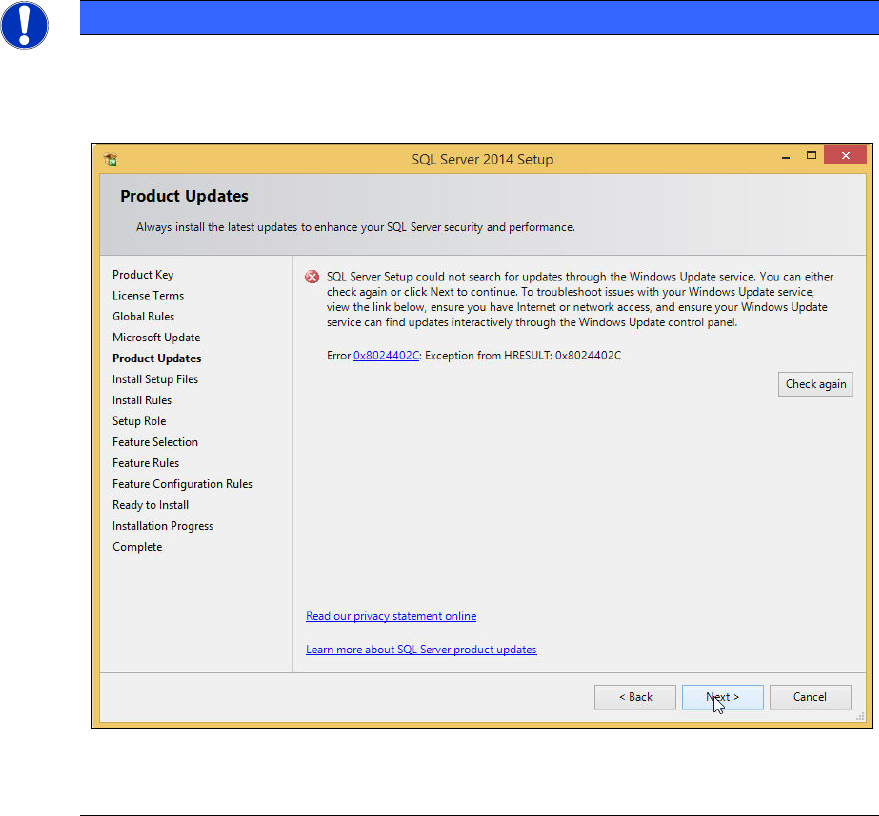Select Setup Role step in sidebar
The height and width of the screenshot is (816, 879).
[139, 421]
